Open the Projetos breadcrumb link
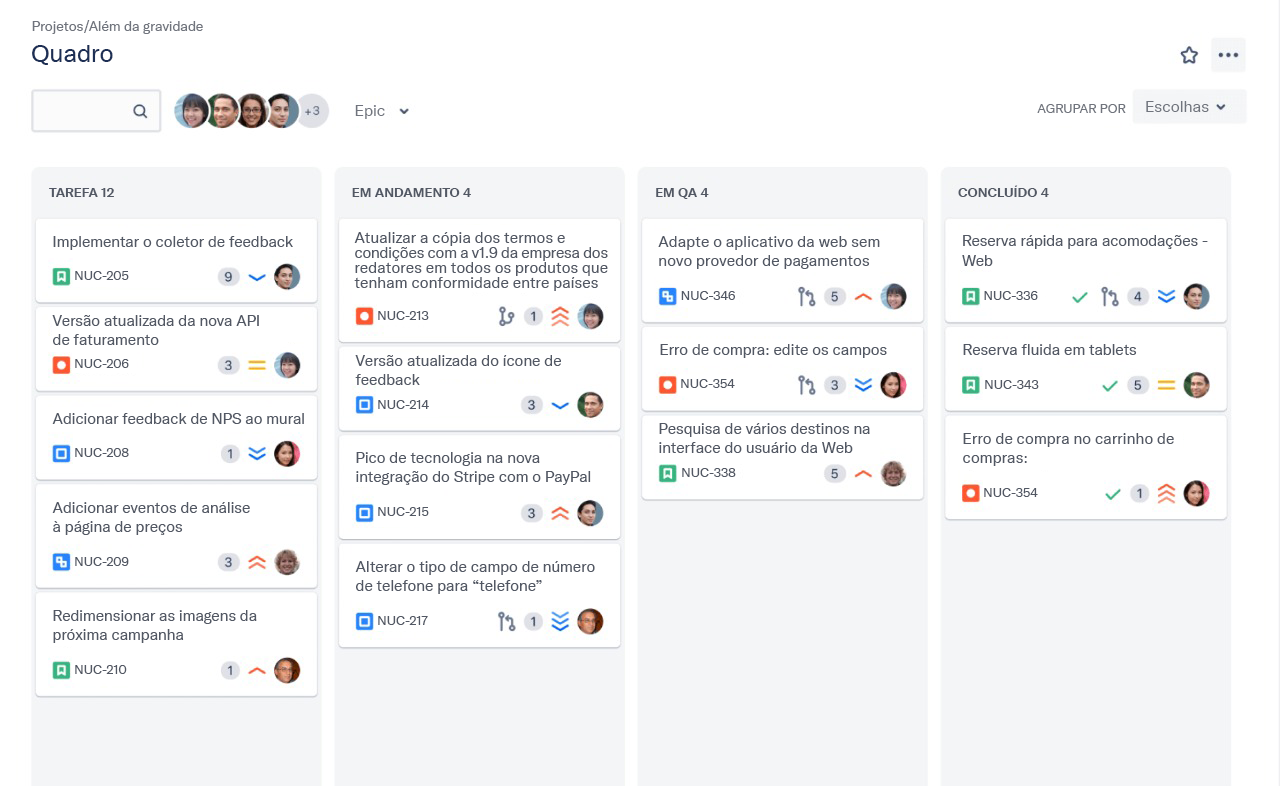The width and height of the screenshot is (1280, 786). click(x=57, y=27)
